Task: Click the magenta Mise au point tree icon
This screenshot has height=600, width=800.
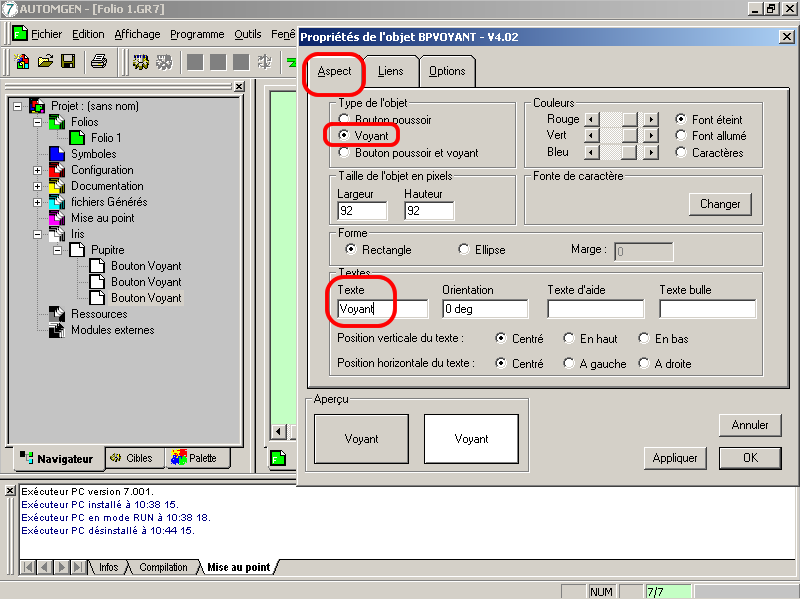Action: 57,218
